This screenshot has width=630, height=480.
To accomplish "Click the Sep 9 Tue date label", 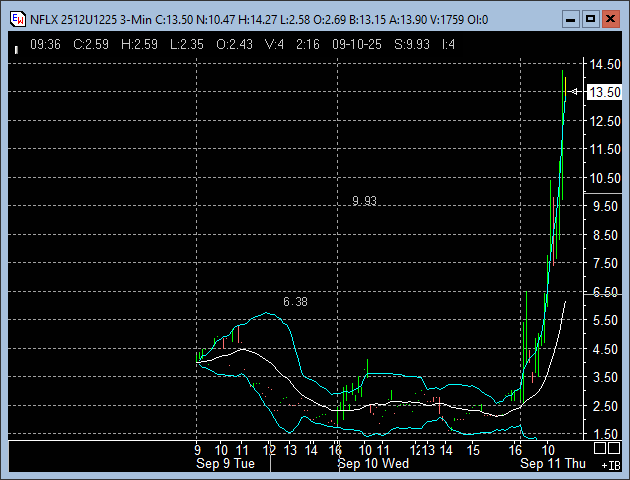I will click(x=225, y=464).
